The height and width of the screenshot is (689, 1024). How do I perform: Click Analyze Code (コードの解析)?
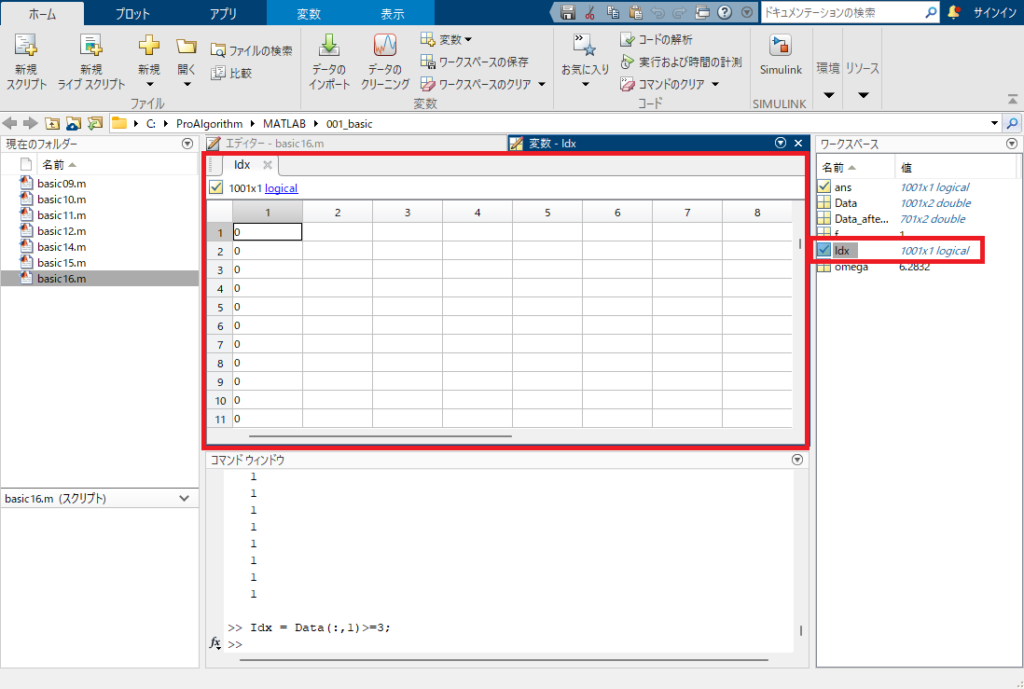pyautogui.click(x=656, y=40)
